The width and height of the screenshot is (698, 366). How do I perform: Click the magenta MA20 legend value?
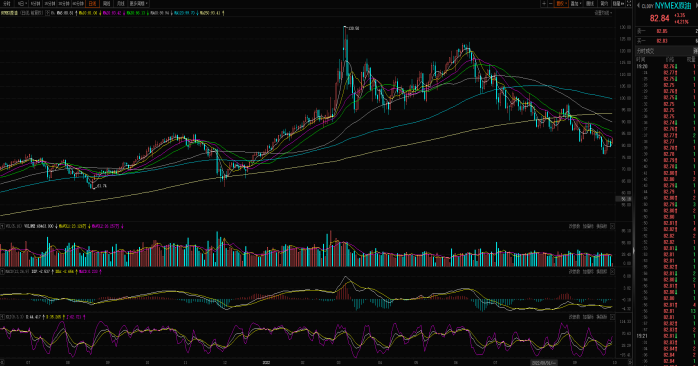pyautogui.click(x=113, y=13)
